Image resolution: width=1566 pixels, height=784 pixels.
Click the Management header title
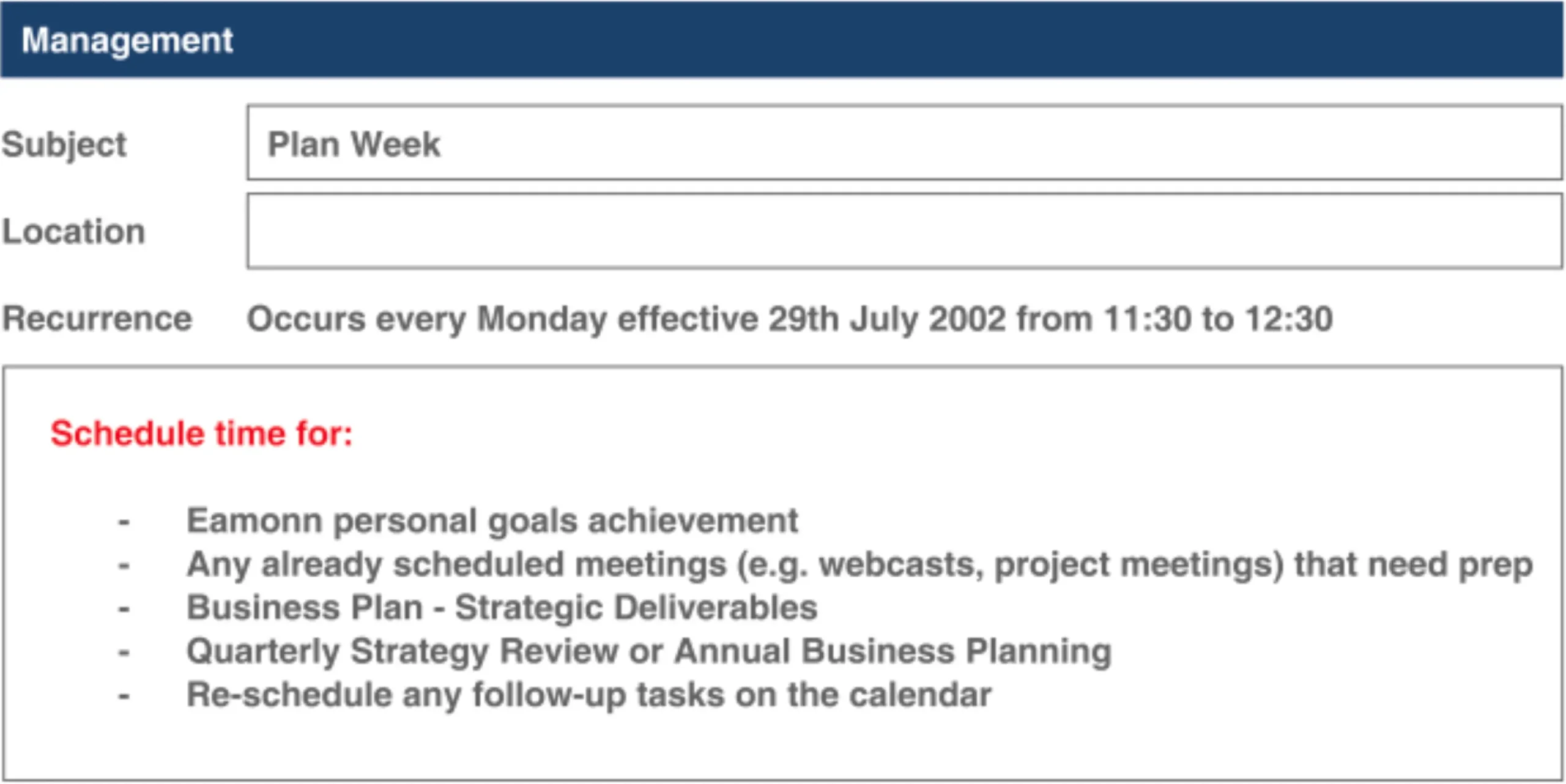(x=127, y=40)
